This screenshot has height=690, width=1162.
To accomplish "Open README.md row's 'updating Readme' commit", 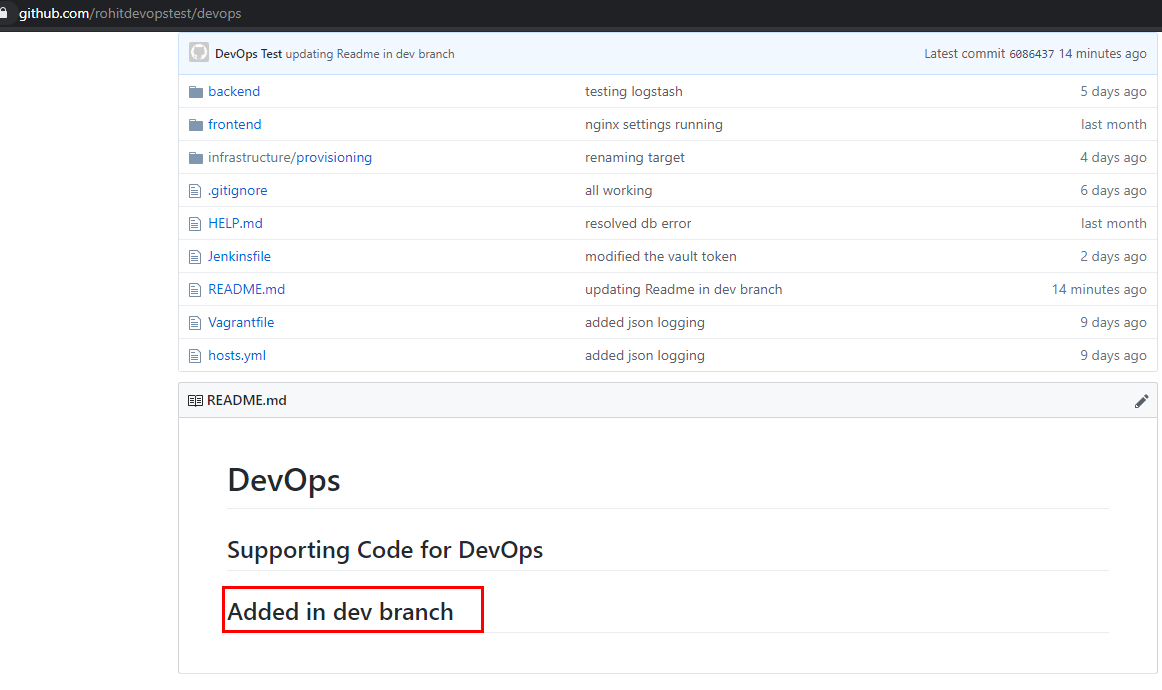I will coord(683,289).
